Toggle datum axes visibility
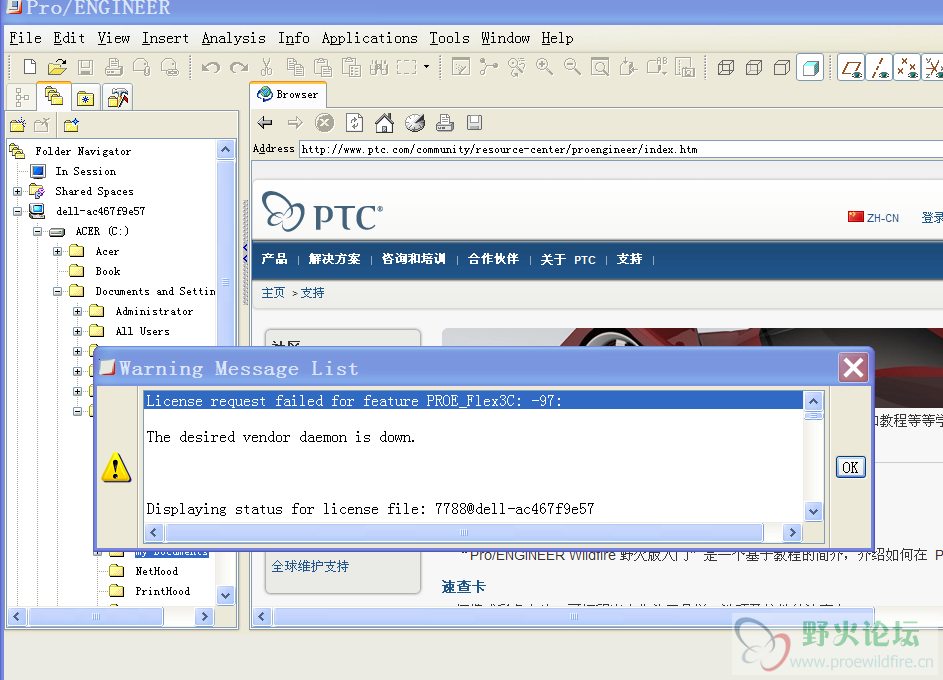Viewport: 943px width, 680px height. click(879, 67)
